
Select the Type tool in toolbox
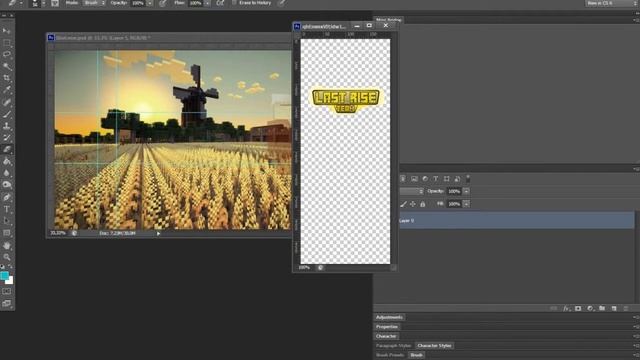[7, 209]
